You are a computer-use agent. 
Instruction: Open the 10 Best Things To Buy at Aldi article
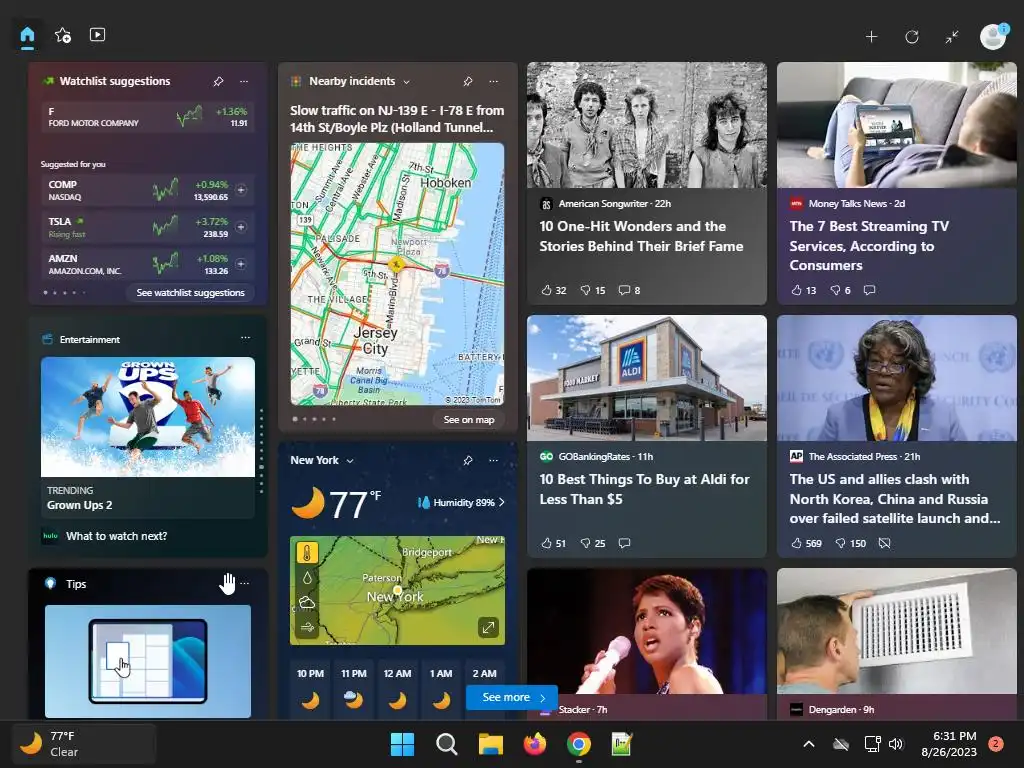coord(644,489)
